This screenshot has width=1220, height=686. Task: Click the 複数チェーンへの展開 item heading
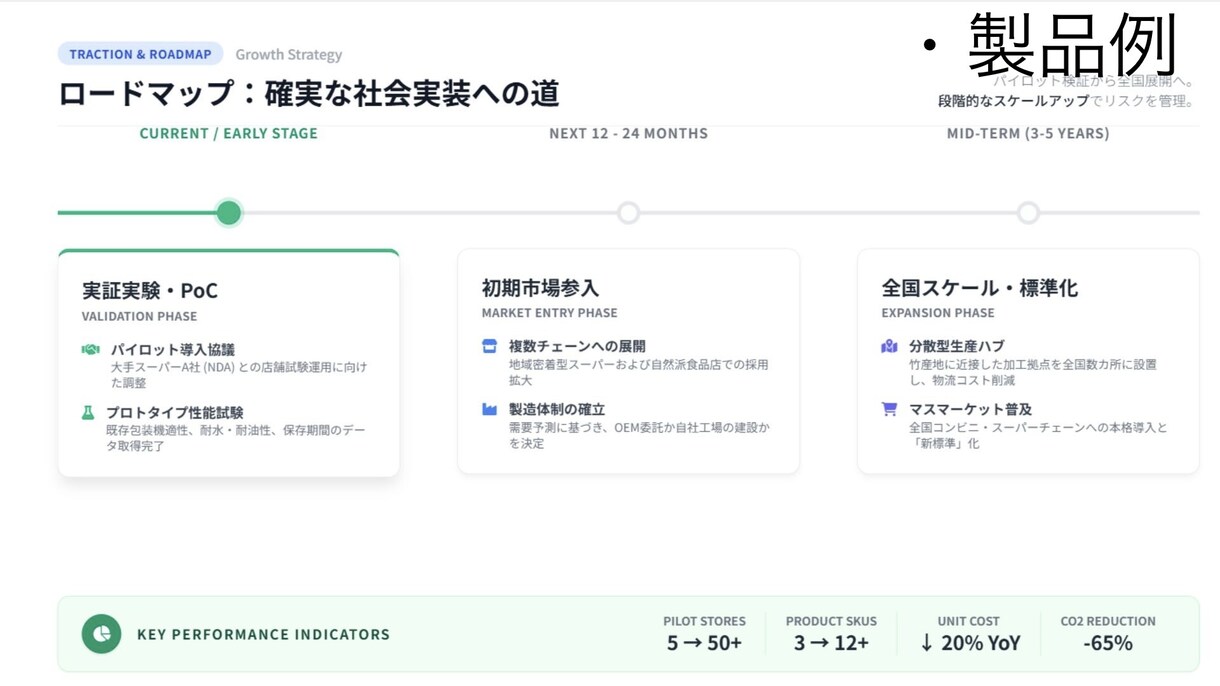[x=577, y=346]
